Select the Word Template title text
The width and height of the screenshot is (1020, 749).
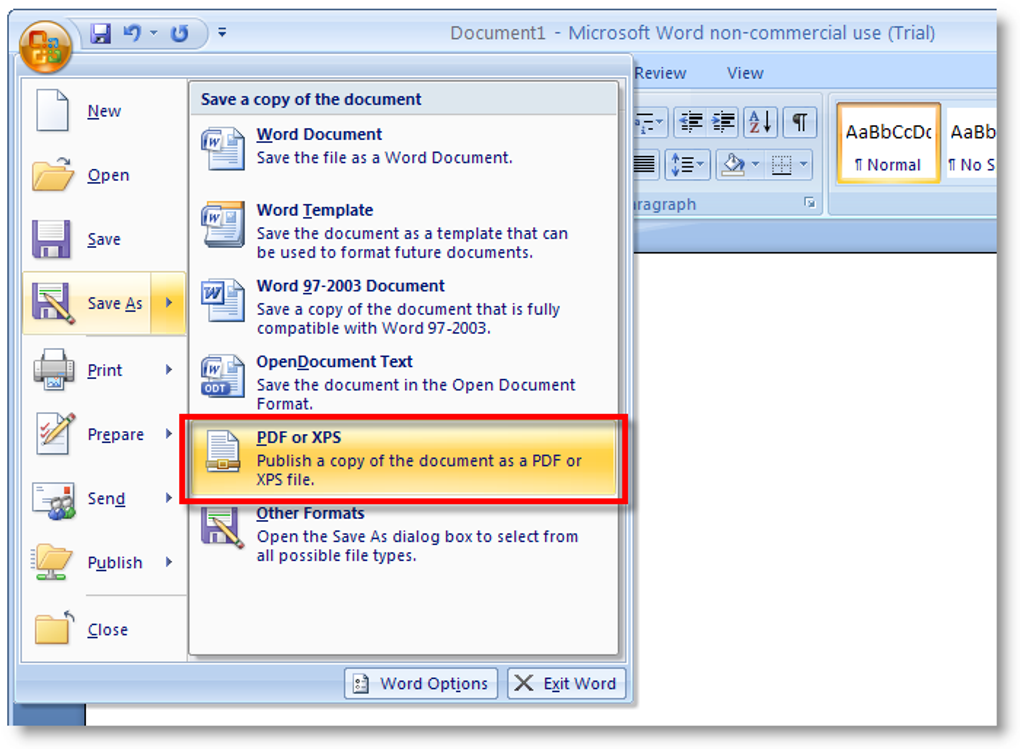coord(315,210)
